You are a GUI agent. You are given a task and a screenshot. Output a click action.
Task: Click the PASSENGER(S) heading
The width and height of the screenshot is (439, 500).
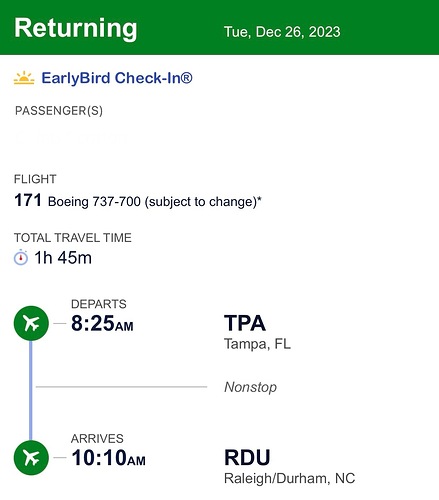click(x=59, y=111)
